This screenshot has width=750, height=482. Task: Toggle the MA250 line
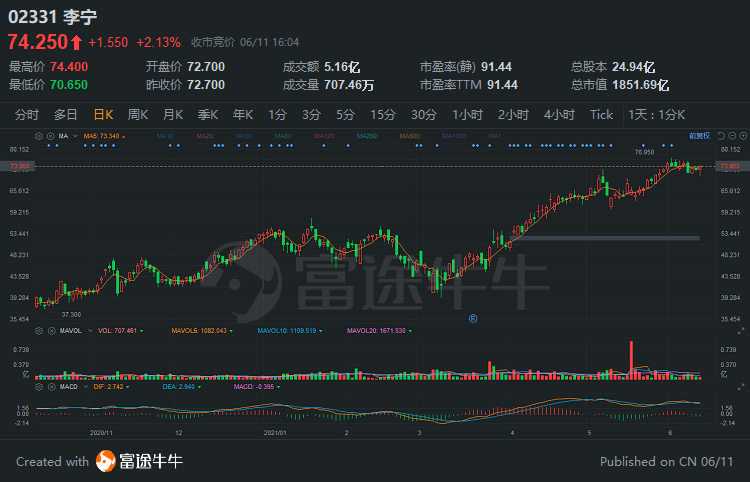[x=367, y=136]
